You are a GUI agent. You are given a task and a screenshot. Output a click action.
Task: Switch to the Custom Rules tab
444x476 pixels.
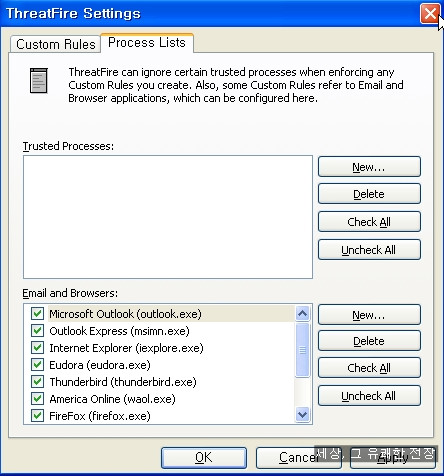click(56, 44)
